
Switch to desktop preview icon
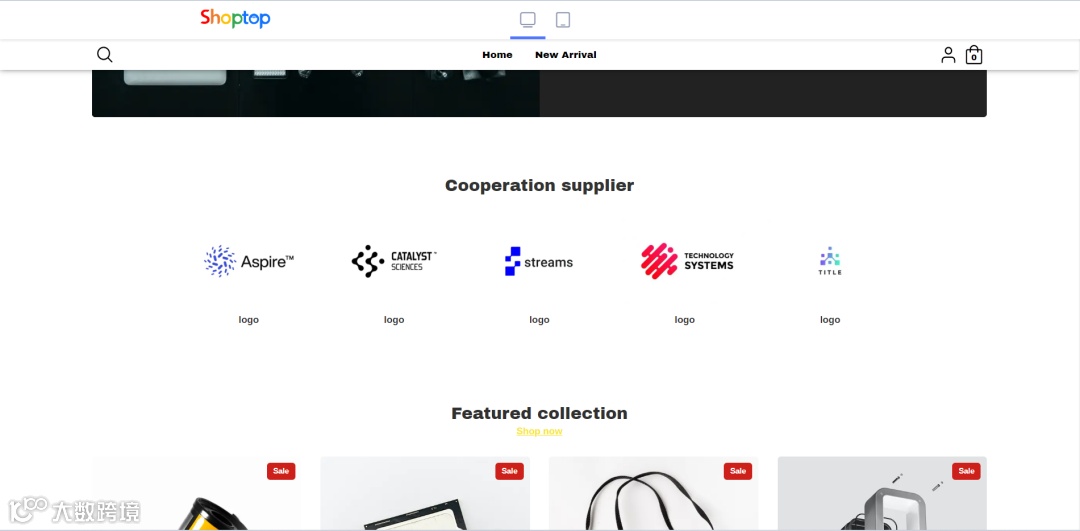528,20
